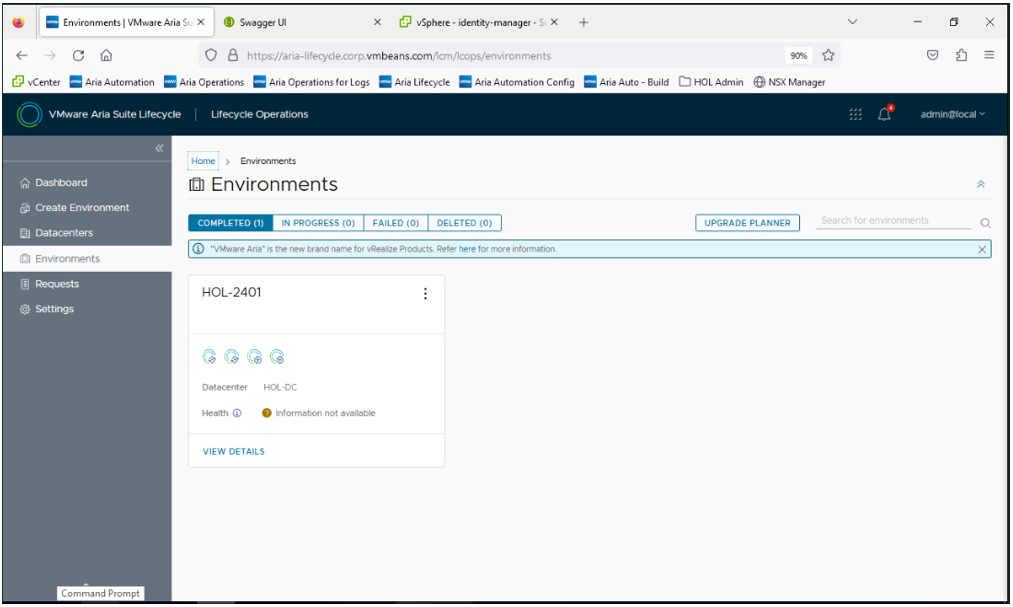Click the tracking protection shield icon
1013x607 pixels.
pyautogui.click(x=211, y=56)
